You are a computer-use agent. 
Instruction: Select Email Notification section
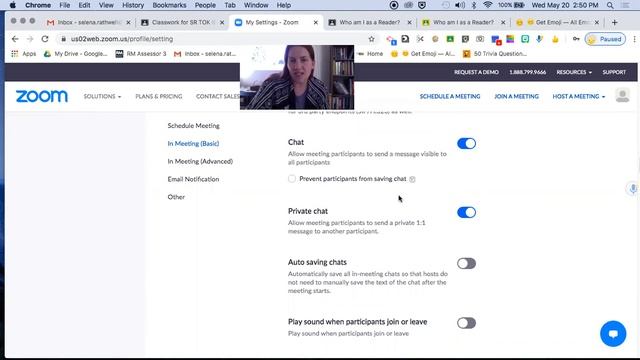(x=193, y=179)
